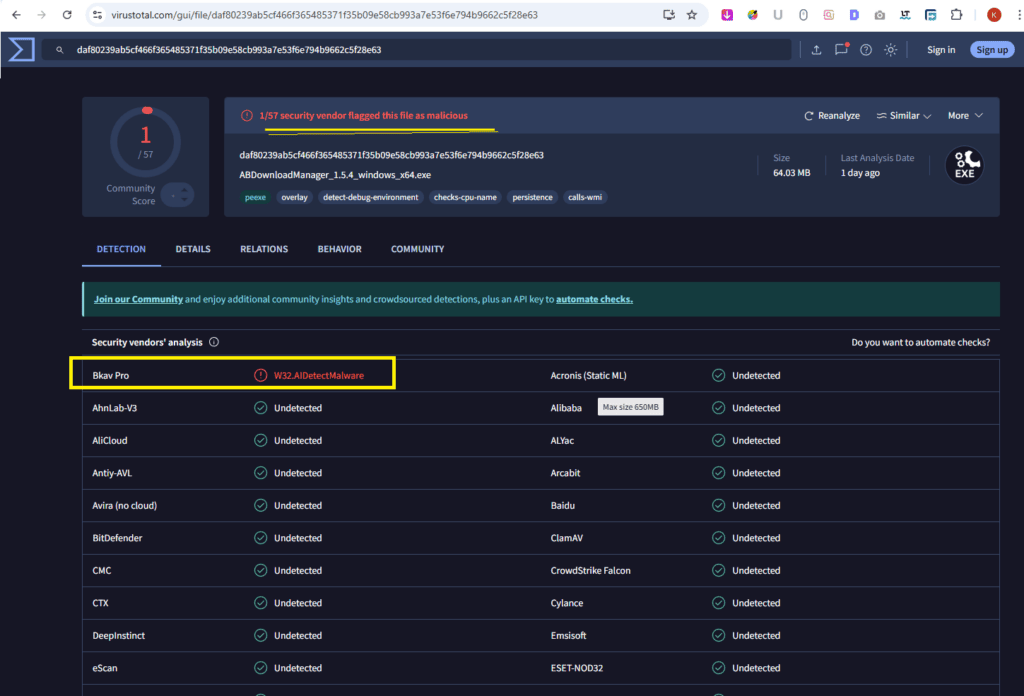
Task: Click the Bkav Pro alert icon
Action: click(261, 375)
